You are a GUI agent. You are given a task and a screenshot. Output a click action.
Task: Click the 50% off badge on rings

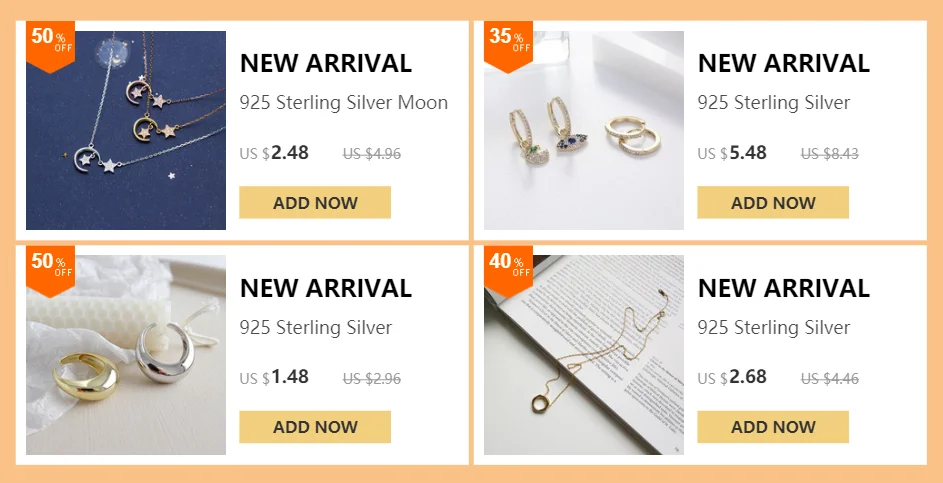pos(50,267)
